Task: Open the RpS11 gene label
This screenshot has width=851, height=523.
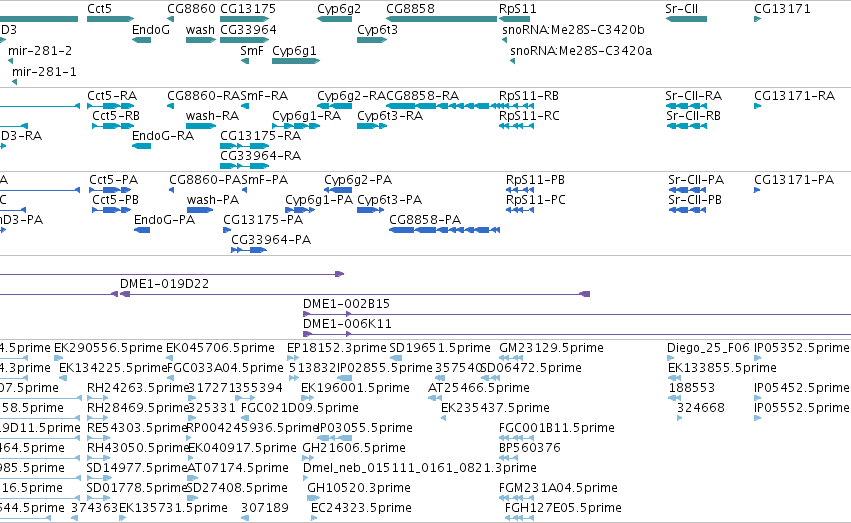Action: pyautogui.click(x=518, y=9)
